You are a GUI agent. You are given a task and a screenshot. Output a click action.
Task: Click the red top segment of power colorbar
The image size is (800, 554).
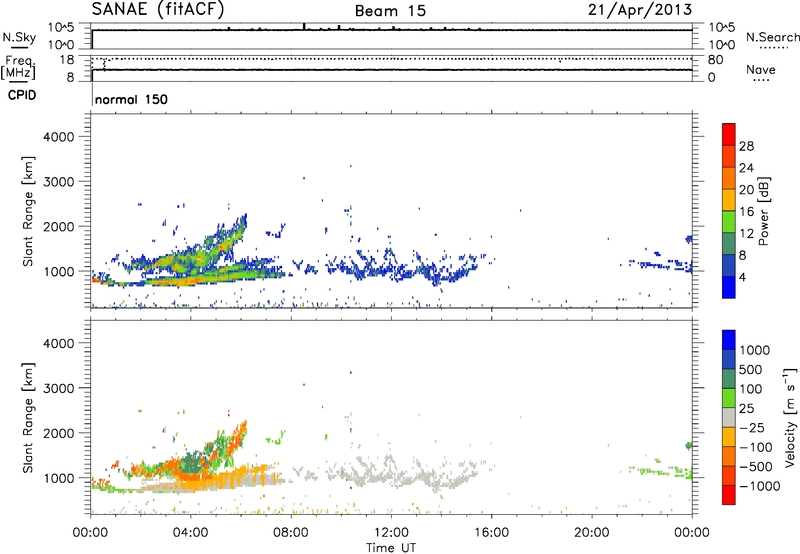pyautogui.click(x=729, y=134)
